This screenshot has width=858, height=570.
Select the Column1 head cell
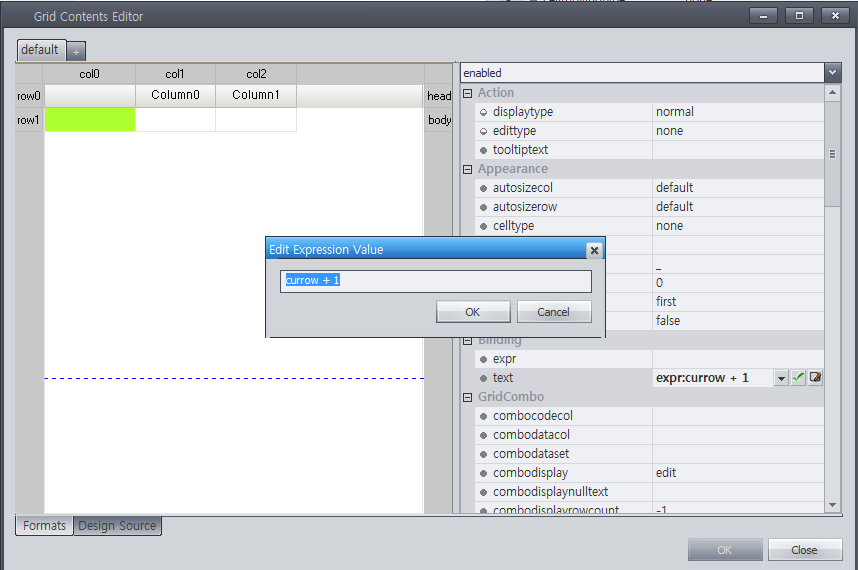pyautogui.click(x=256, y=95)
